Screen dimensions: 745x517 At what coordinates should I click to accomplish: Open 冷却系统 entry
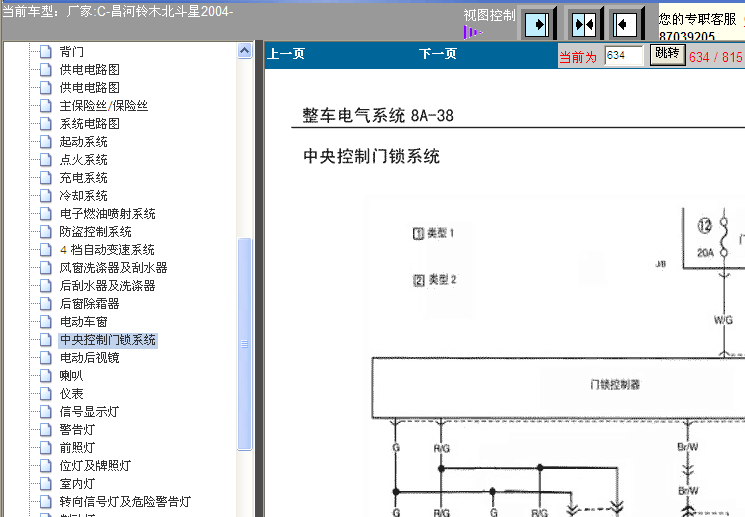pos(84,195)
